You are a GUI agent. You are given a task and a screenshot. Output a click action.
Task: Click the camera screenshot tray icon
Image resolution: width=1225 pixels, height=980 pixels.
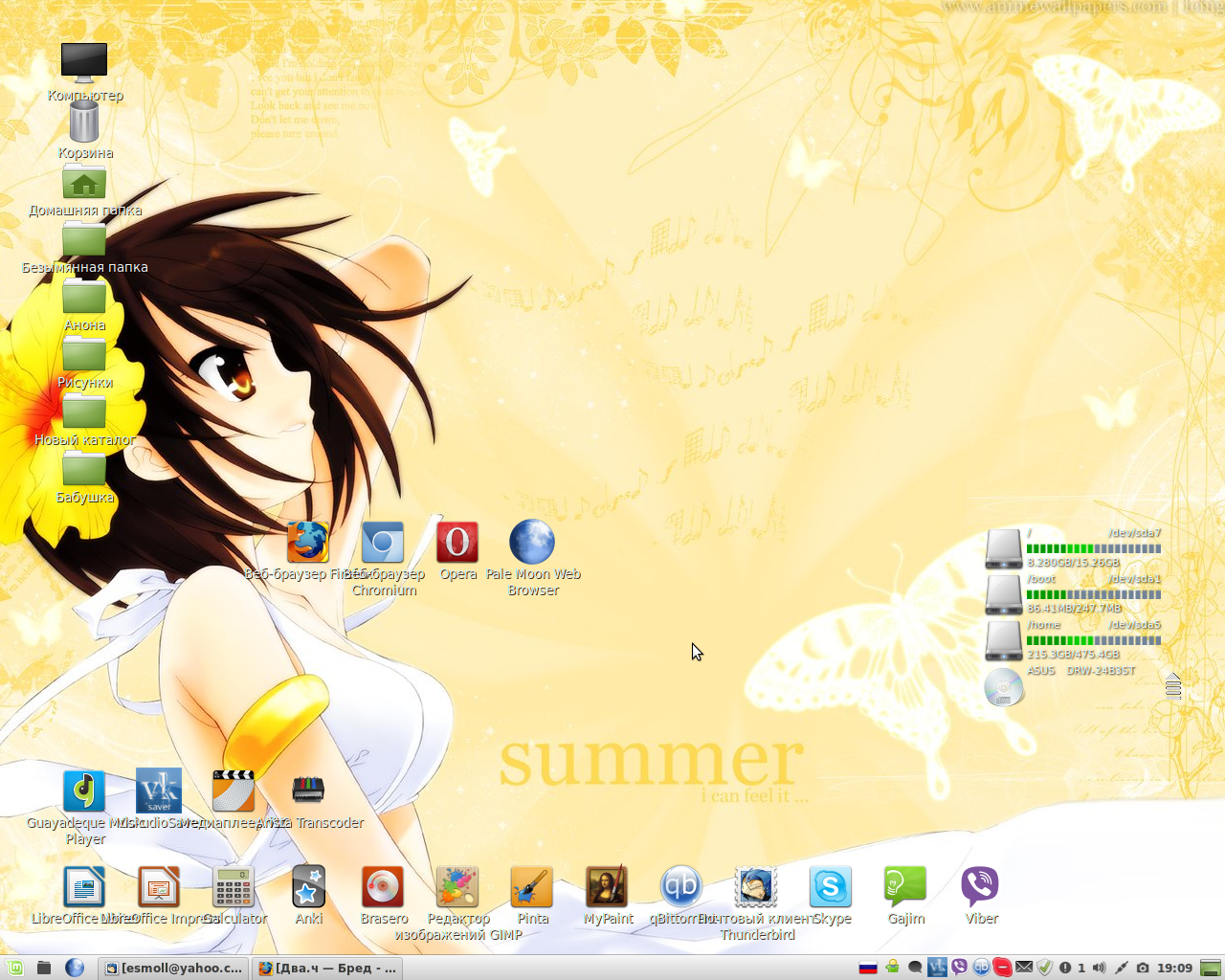click(x=1143, y=968)
